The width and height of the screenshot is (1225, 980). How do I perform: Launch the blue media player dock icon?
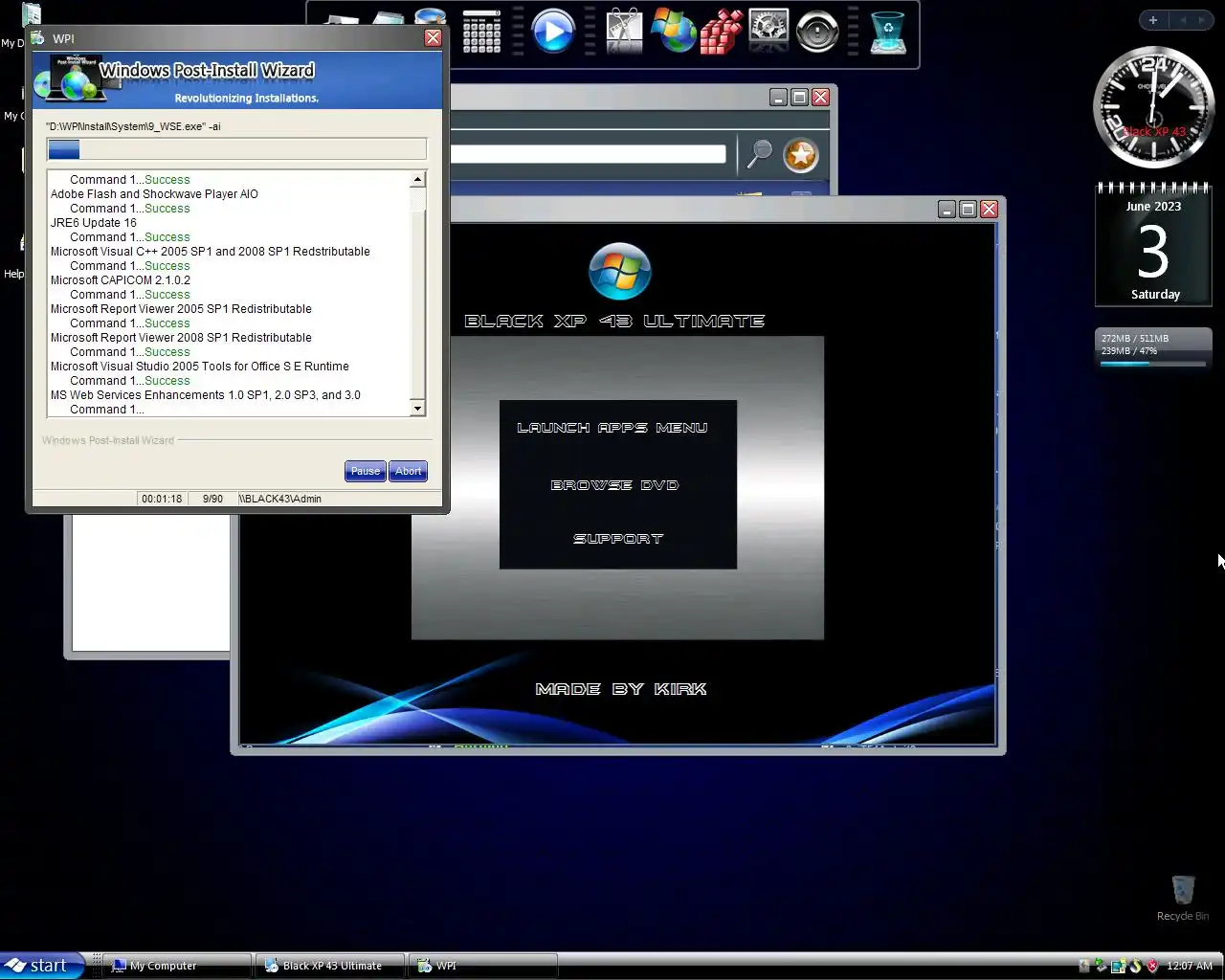pyautogui.click(x=552, y=32)
